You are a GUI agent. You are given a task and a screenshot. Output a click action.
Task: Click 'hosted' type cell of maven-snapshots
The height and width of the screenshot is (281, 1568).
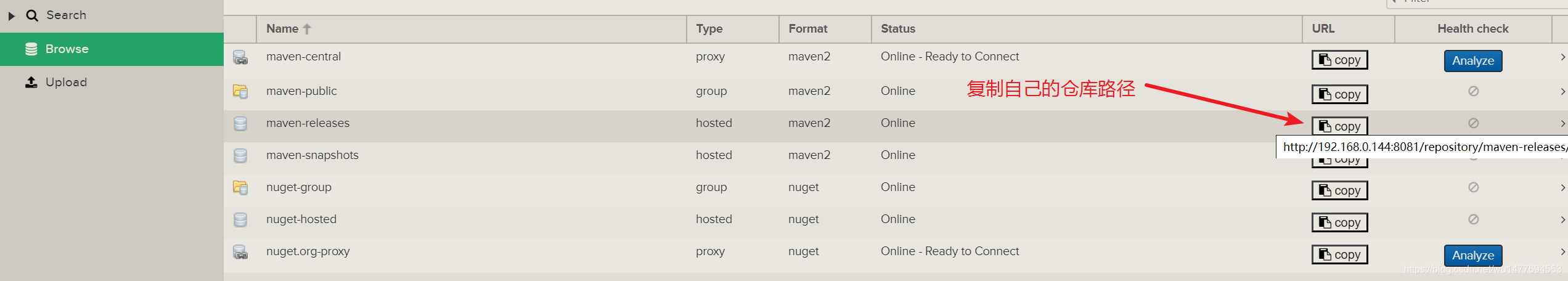[x=714, y=155]
